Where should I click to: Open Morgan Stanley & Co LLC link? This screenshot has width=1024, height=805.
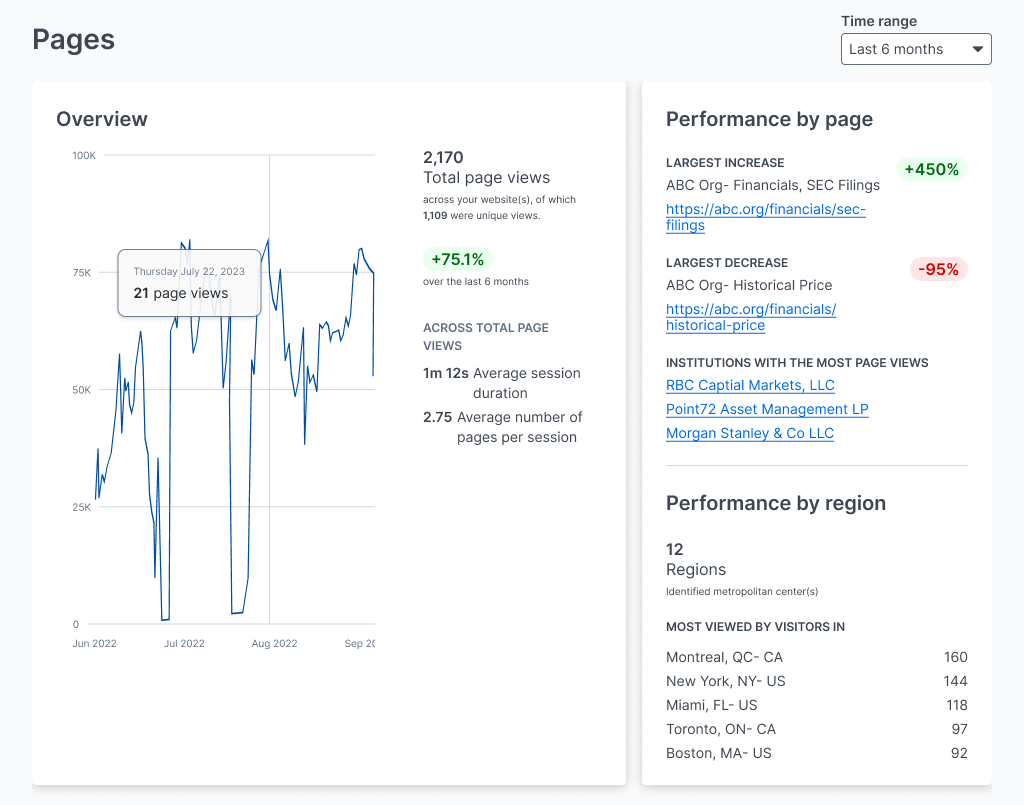coord(749,433)
